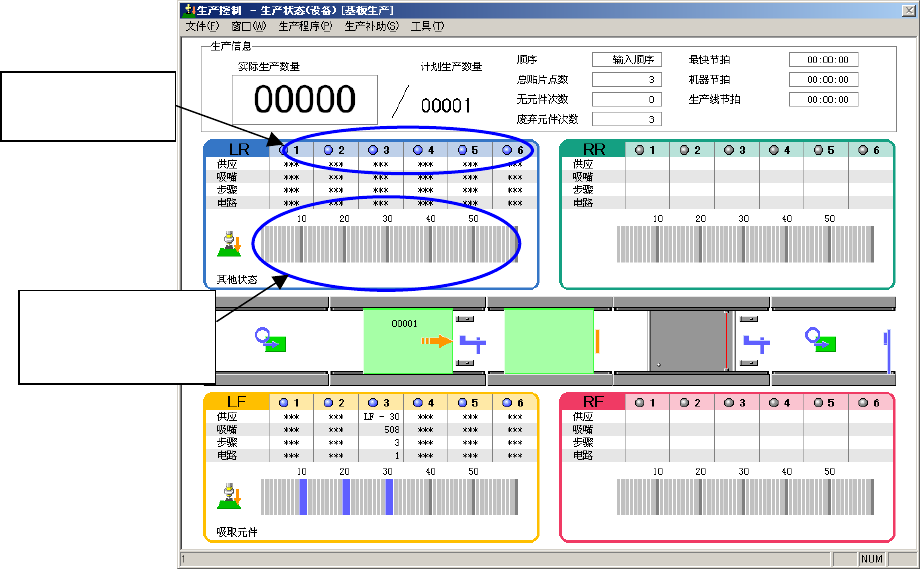
Task: Click the board loading icon on conveyor left
Action: click(x=270, y=340)
